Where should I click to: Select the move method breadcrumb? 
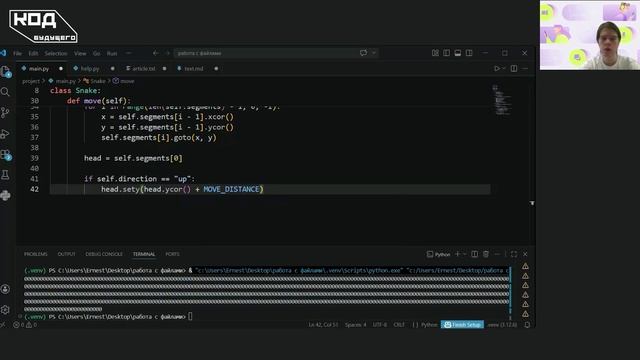pyautogui.click(x=127, y=81)
